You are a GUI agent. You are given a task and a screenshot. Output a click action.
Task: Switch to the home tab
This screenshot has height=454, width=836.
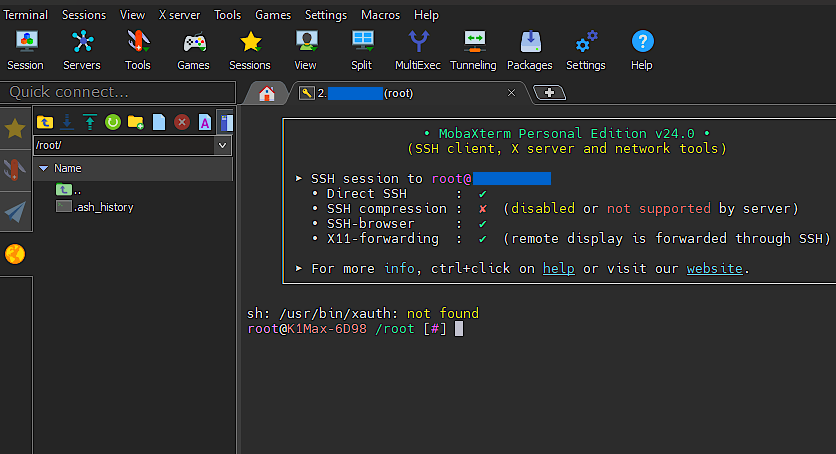(267, 93)
